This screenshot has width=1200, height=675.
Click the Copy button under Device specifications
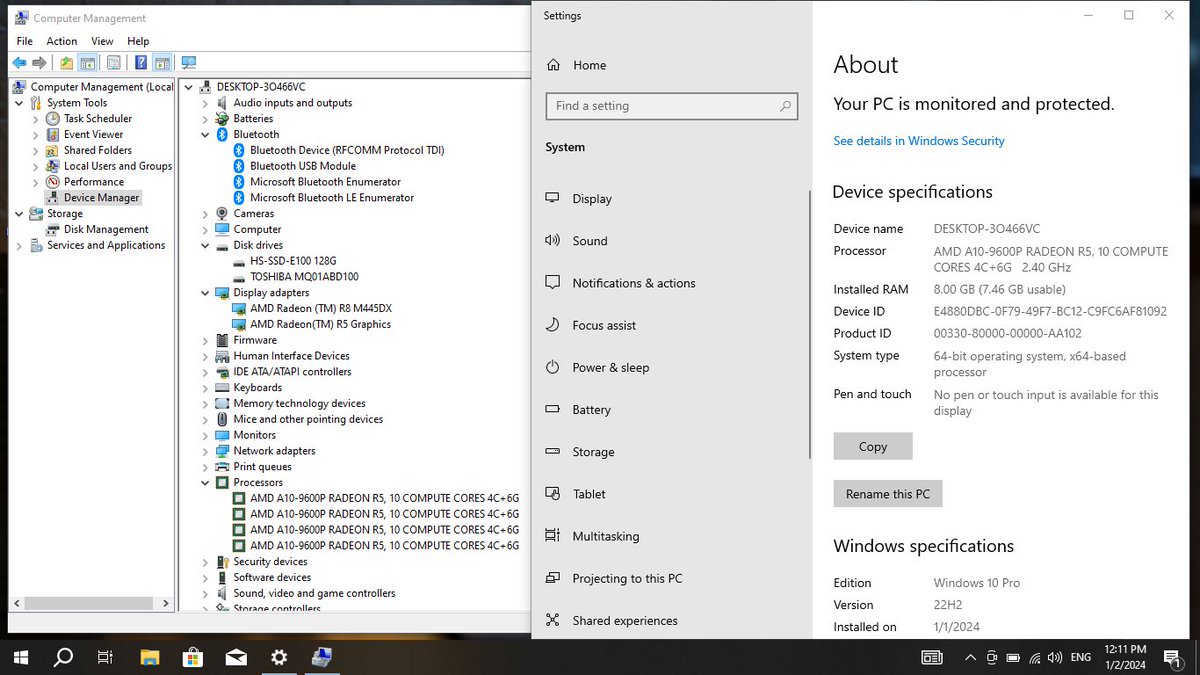tap(873, 446)
